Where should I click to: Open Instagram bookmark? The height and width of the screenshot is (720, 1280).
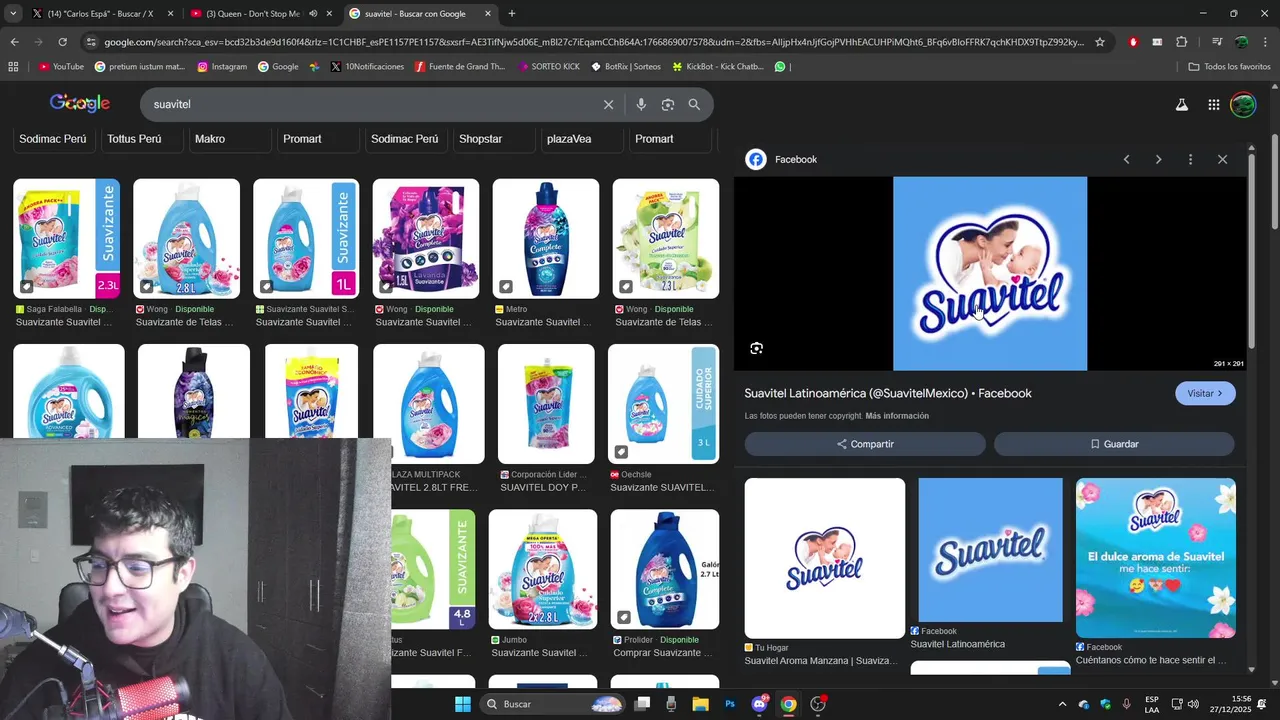(222, 67)
